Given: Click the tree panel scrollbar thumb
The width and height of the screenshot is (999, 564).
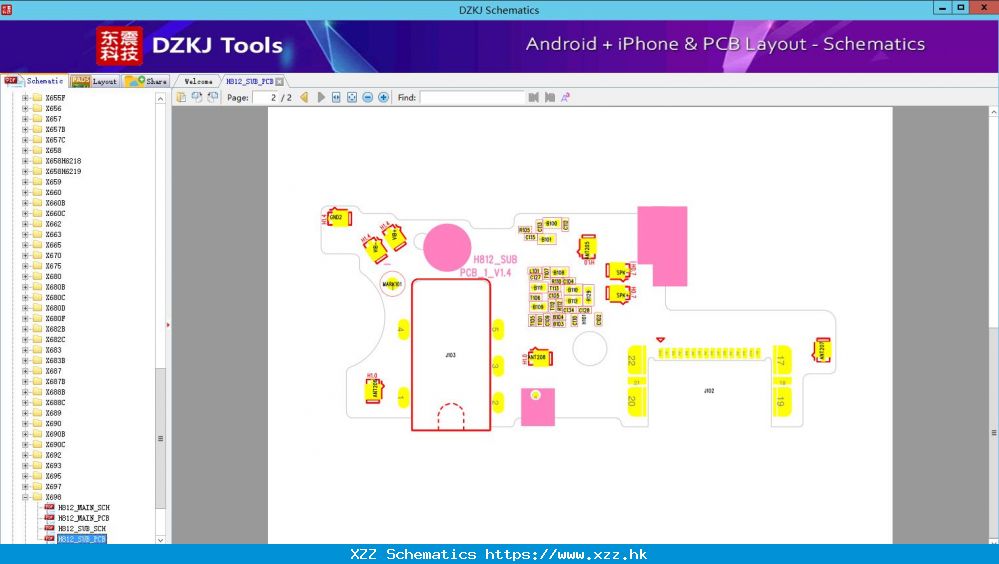Looking at the screenshot, I should point(161,438).
